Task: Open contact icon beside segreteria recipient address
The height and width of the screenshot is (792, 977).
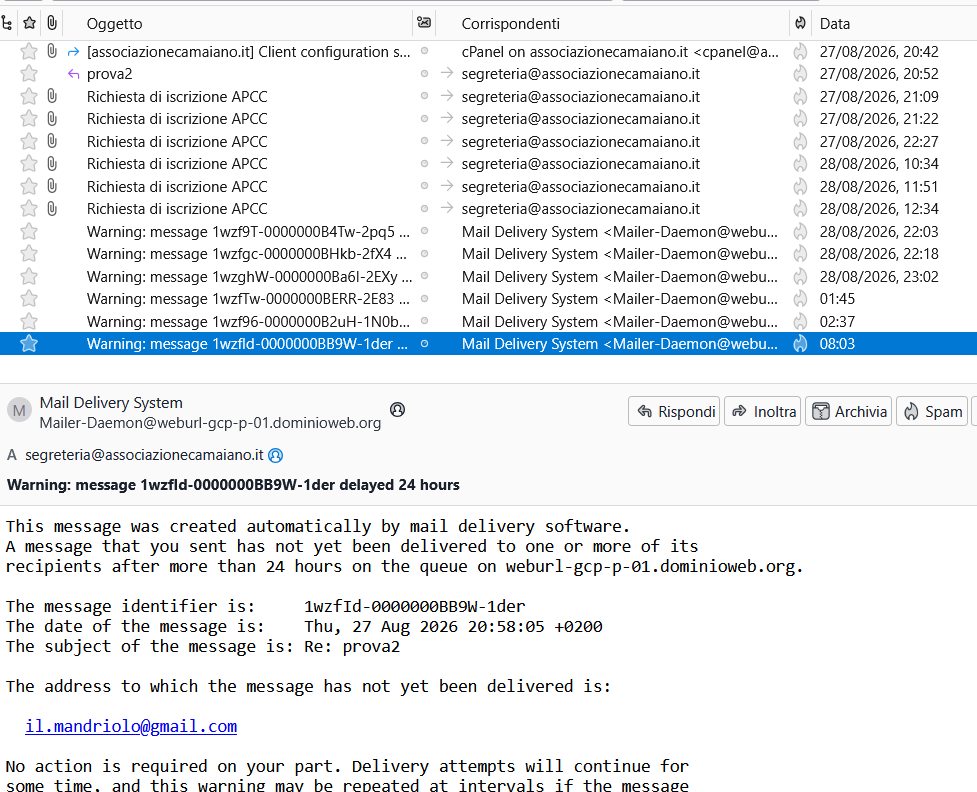Action: [x=275, y=456]
